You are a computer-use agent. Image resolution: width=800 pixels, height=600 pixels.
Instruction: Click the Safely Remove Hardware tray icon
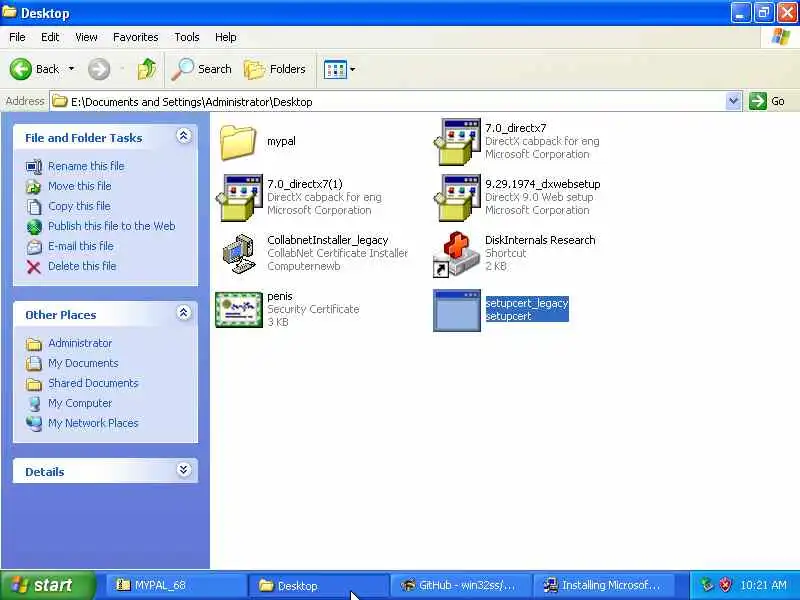[707, 585]
